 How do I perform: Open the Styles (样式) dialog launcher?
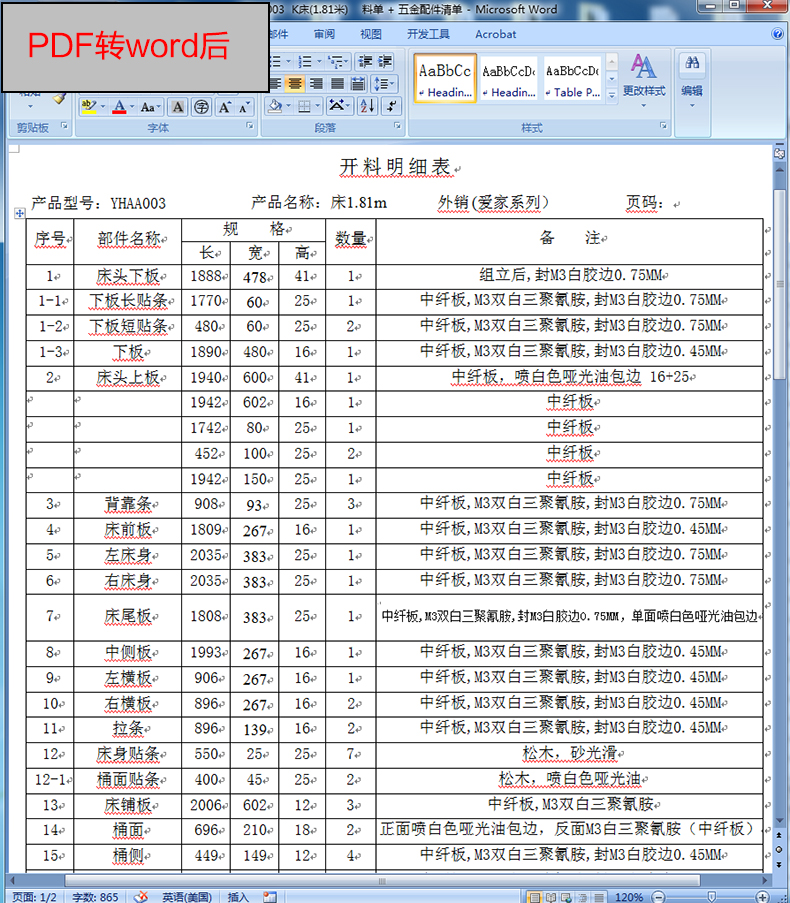click(663, 126)
